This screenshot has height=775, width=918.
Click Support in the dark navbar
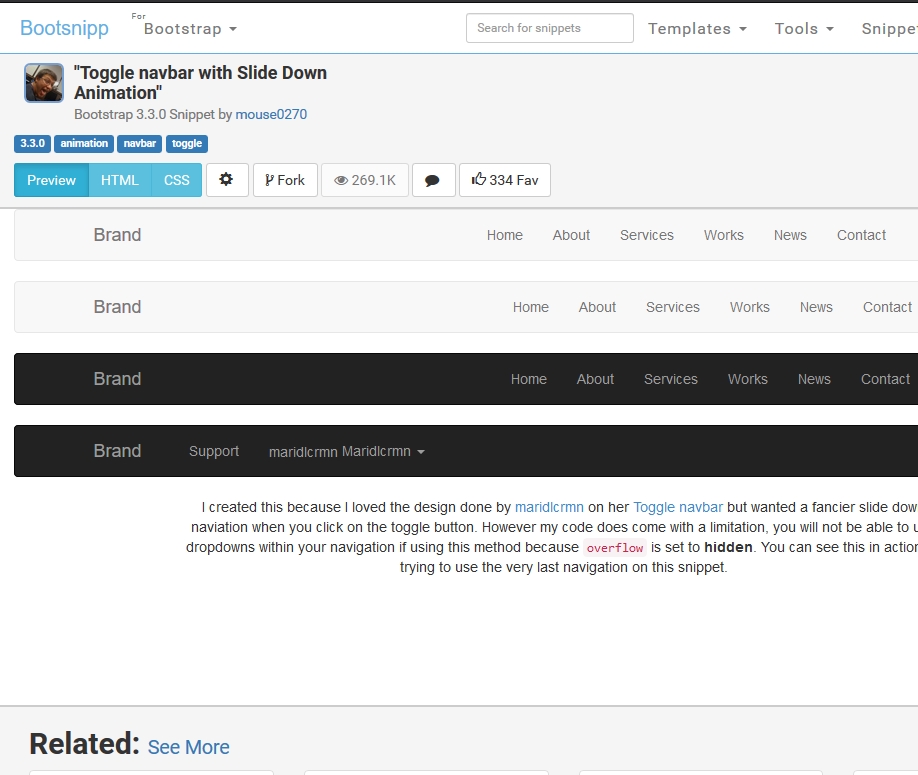tap(214, 451)
